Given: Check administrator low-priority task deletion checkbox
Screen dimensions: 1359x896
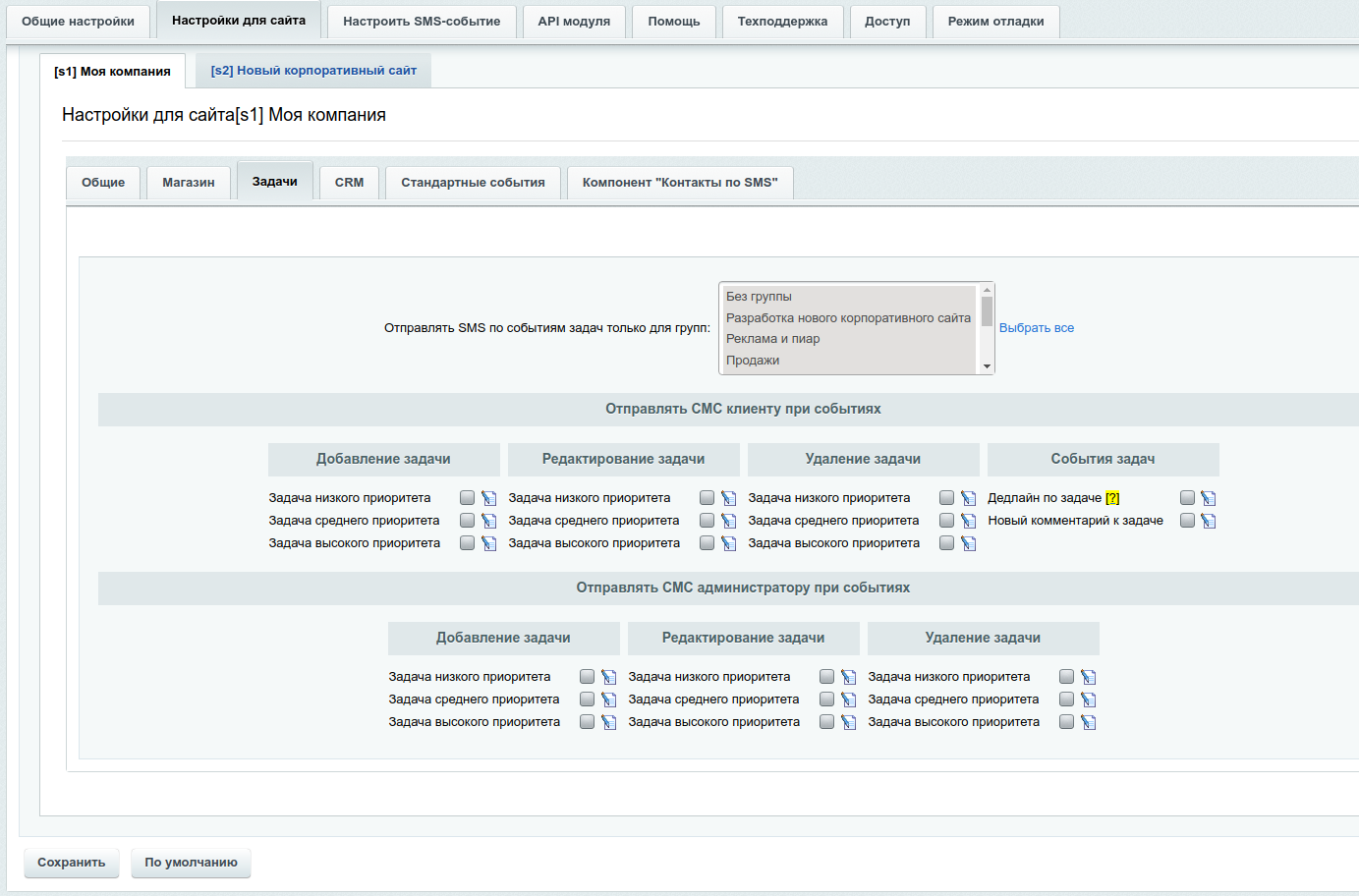Looking at the screenshot, I should (1066, 677).
